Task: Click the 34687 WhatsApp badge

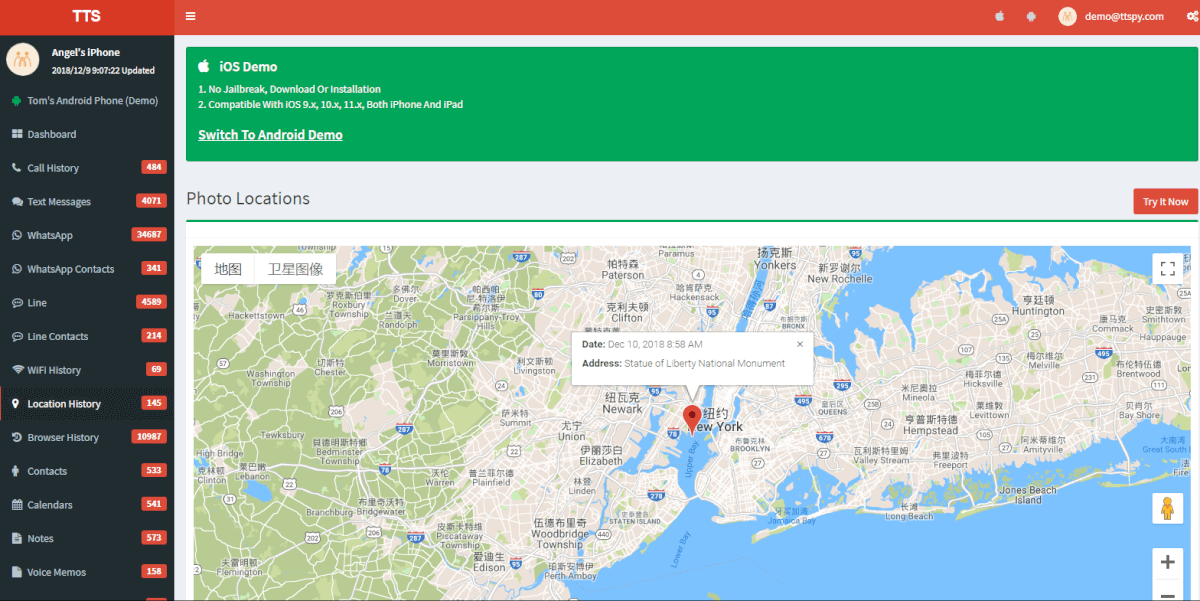Action: (149, 235)
